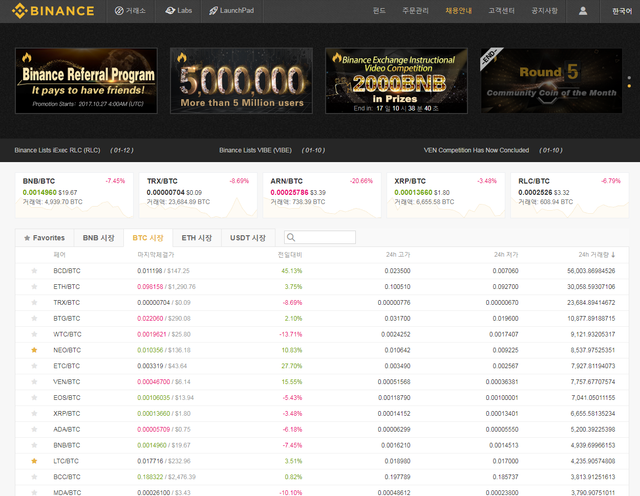Open the Round 5 Community Coin banner
Screen dimensions: 640x496
[551, 81]
